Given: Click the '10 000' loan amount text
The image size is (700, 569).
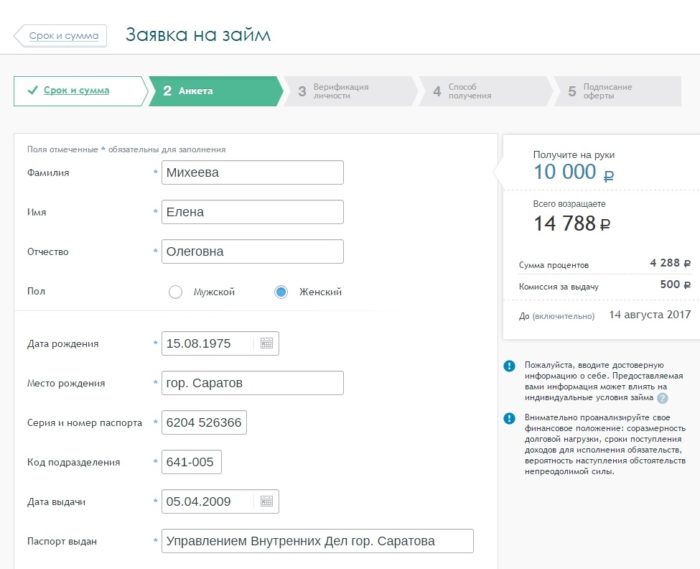Looking at the screenshot, I should coord(565,172).
